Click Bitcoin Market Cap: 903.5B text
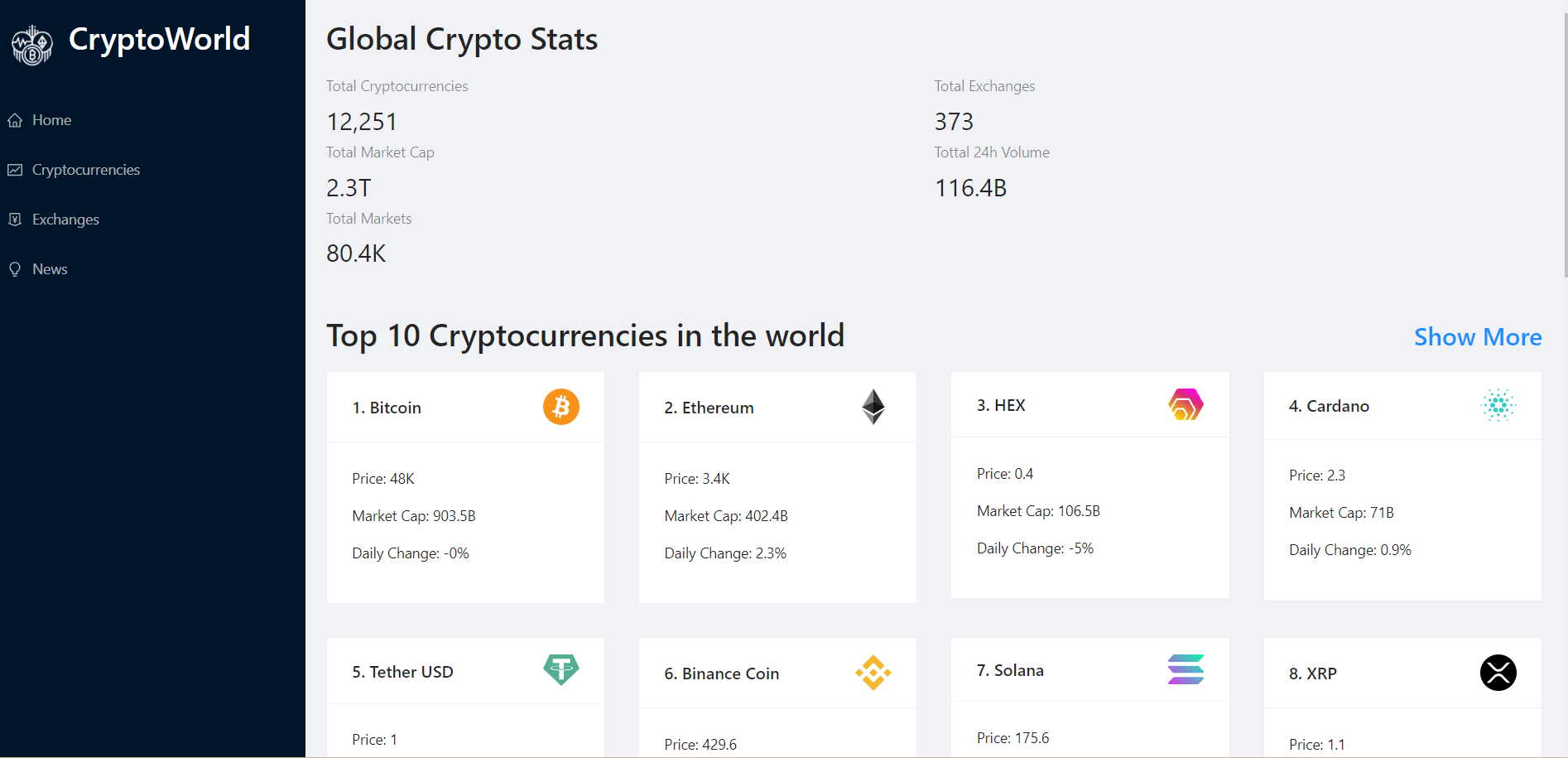Viewport: 1568px width, 758px height. pyautogui.click(x=413, y=516)
